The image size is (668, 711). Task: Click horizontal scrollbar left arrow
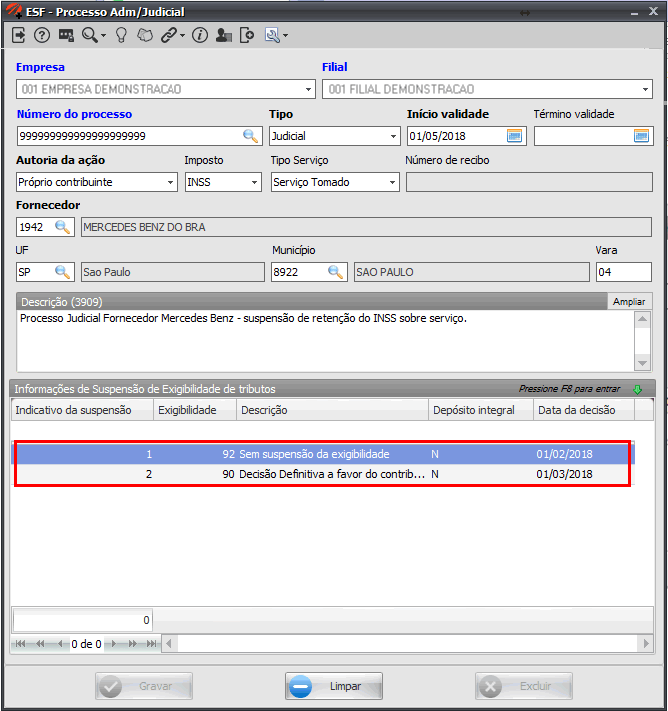click(x=169, y=643)
